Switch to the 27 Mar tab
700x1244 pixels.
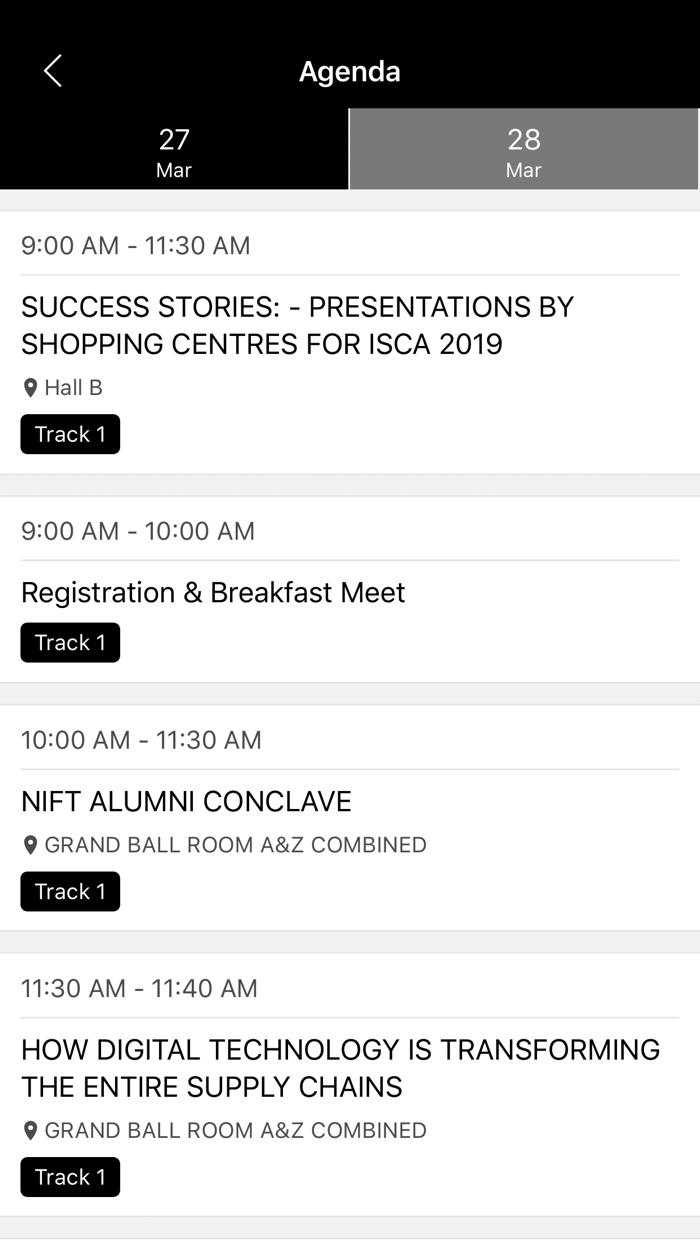click(174, 151)
